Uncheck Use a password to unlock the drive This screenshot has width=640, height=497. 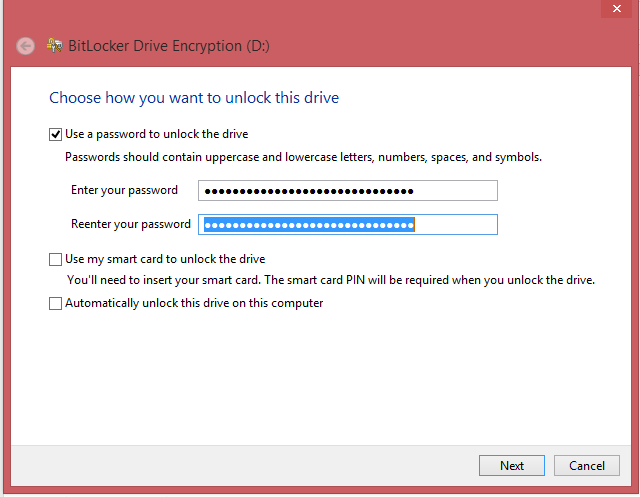click(x=55, y=134)
